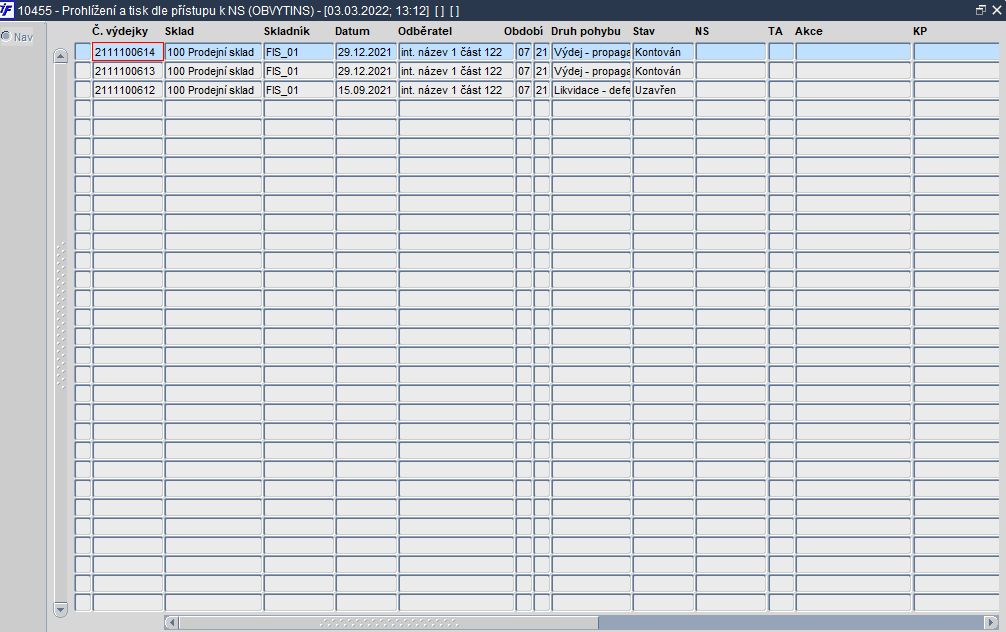This screenshot has height=632, width=1006.
Task: Click 'Výdej - propaga' cell in row 2111100613
Action: click(591, 71)
